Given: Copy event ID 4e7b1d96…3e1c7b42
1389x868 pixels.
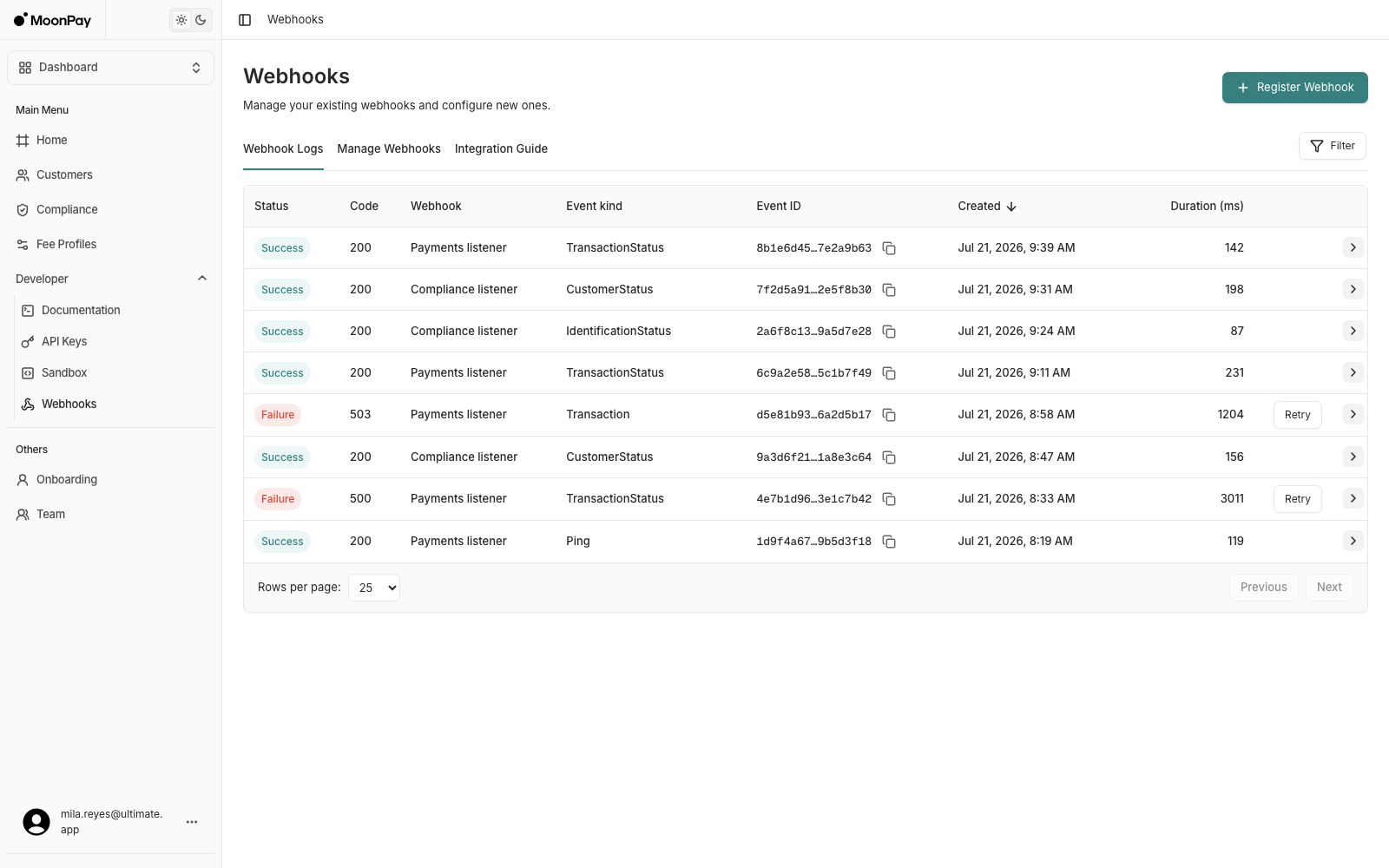Looking at the screenshot, I should (889, 499).
